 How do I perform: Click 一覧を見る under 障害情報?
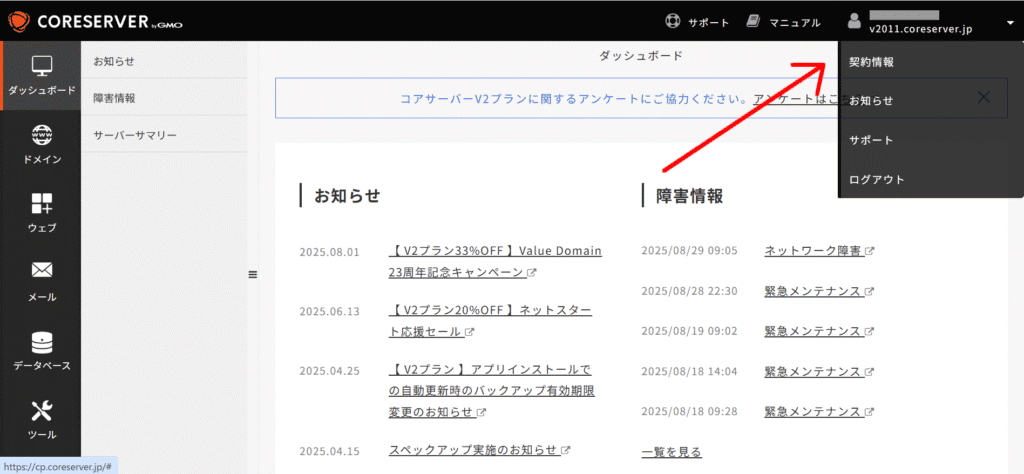pos(671,452)
